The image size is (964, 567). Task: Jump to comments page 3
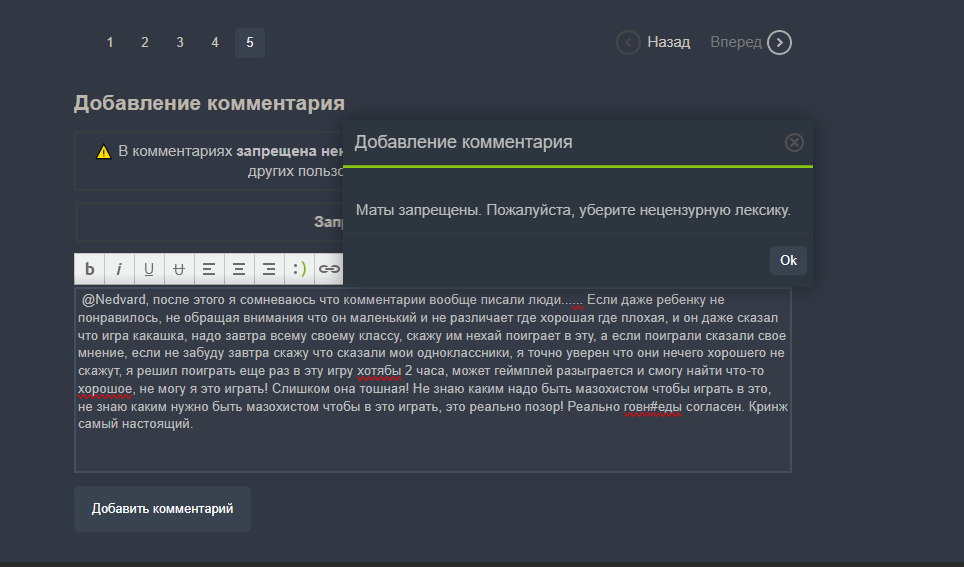pos(180,43)
